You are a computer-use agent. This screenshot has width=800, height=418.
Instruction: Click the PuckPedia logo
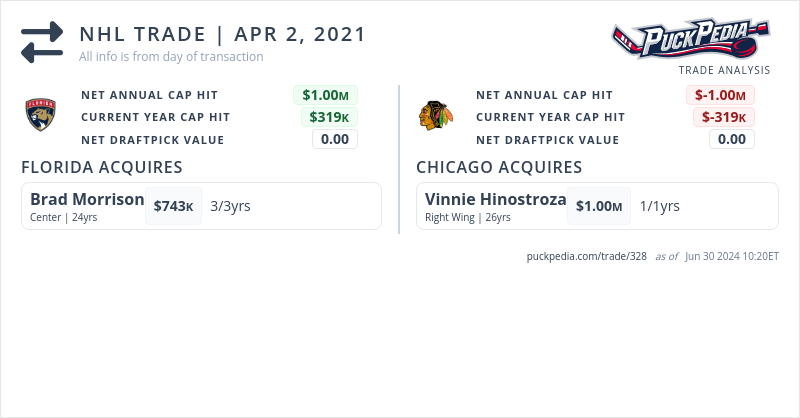coord(691,41)
